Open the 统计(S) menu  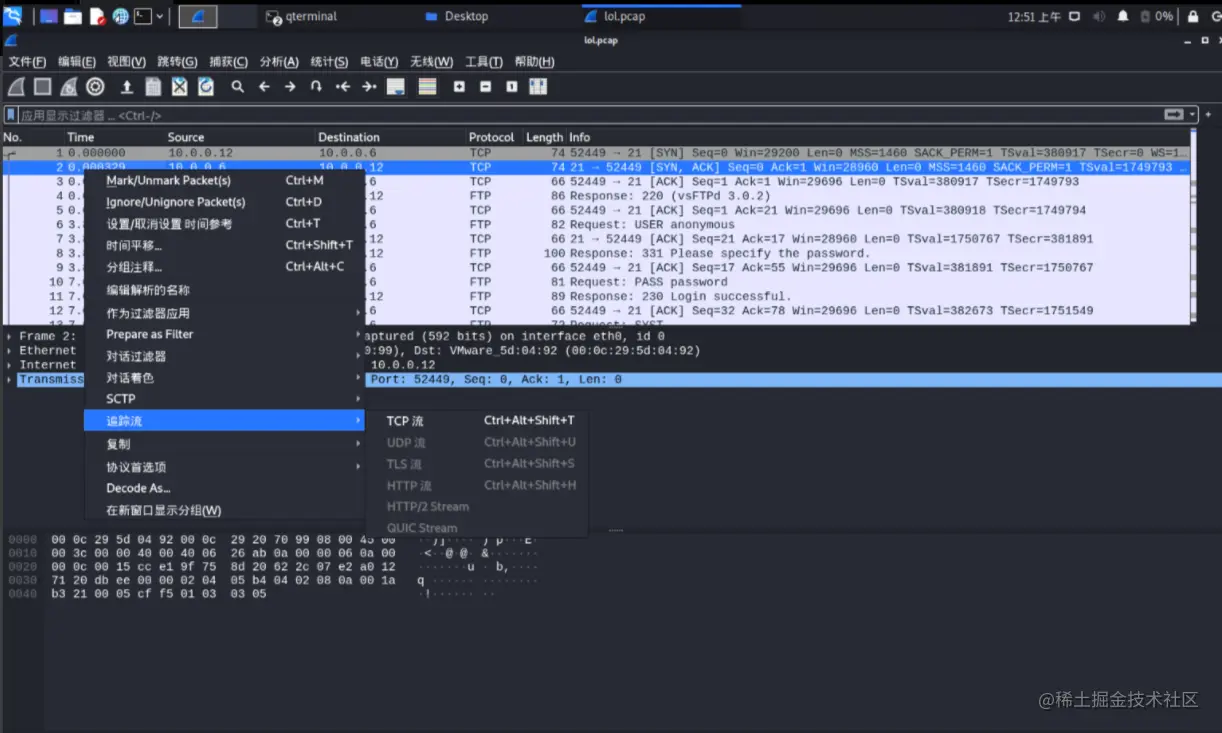tap(329, 62)
